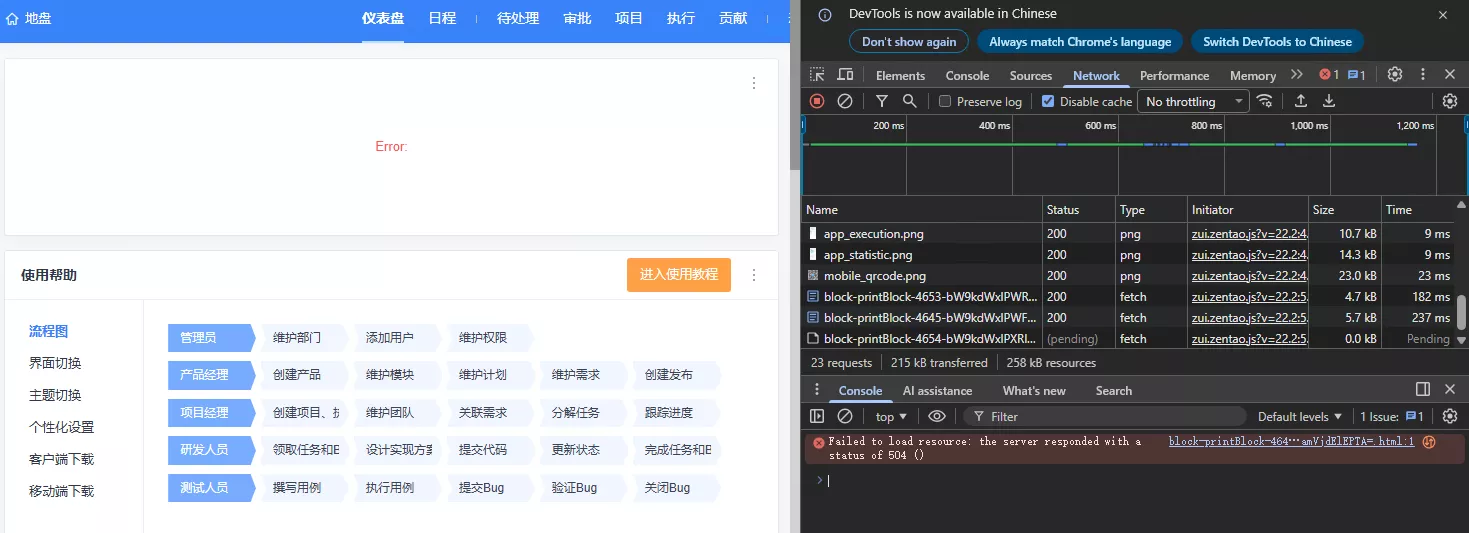The width and height of the screenshot is (1469, 533).
Task: Open network conditions wifi icon
Action: click(x=1265, y=101)
